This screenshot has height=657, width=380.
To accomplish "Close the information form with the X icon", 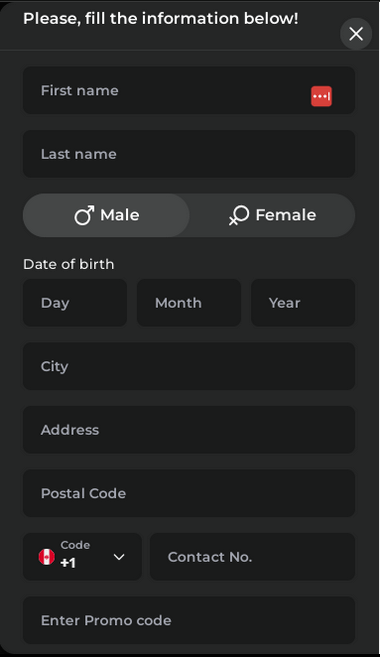I will [x=356, y=34].
